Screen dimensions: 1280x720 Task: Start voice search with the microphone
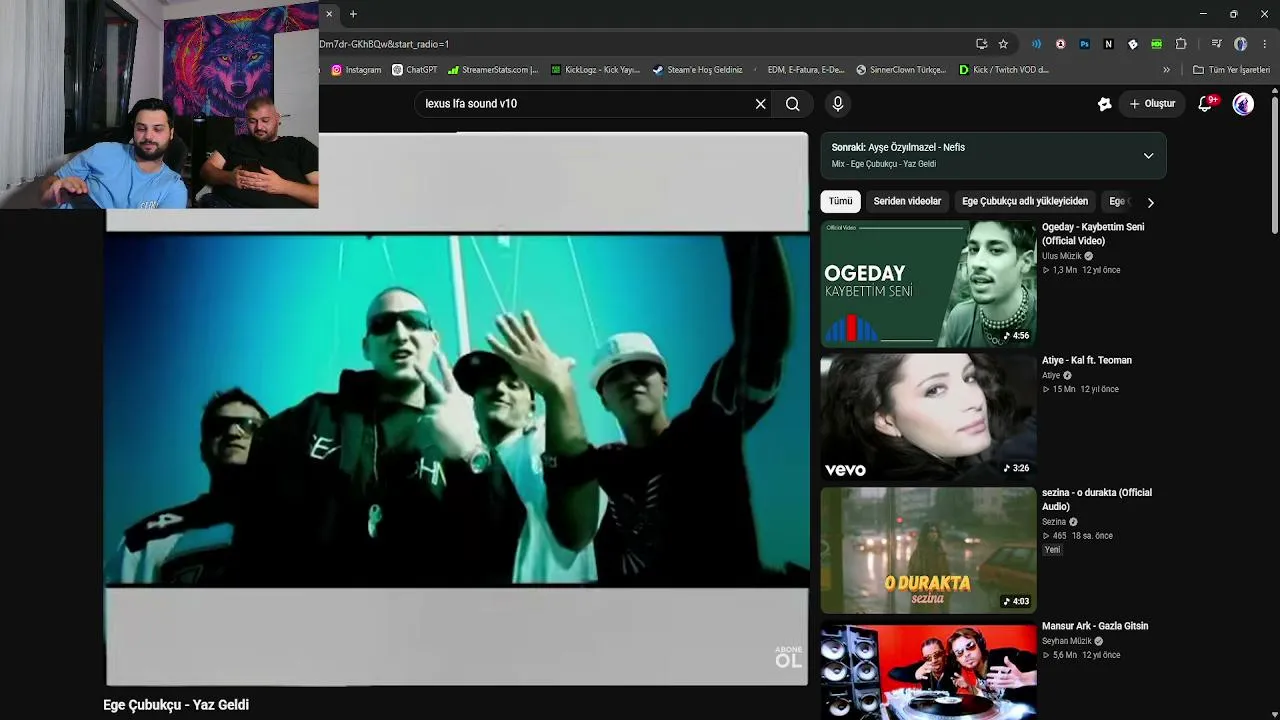coord(838,104)
